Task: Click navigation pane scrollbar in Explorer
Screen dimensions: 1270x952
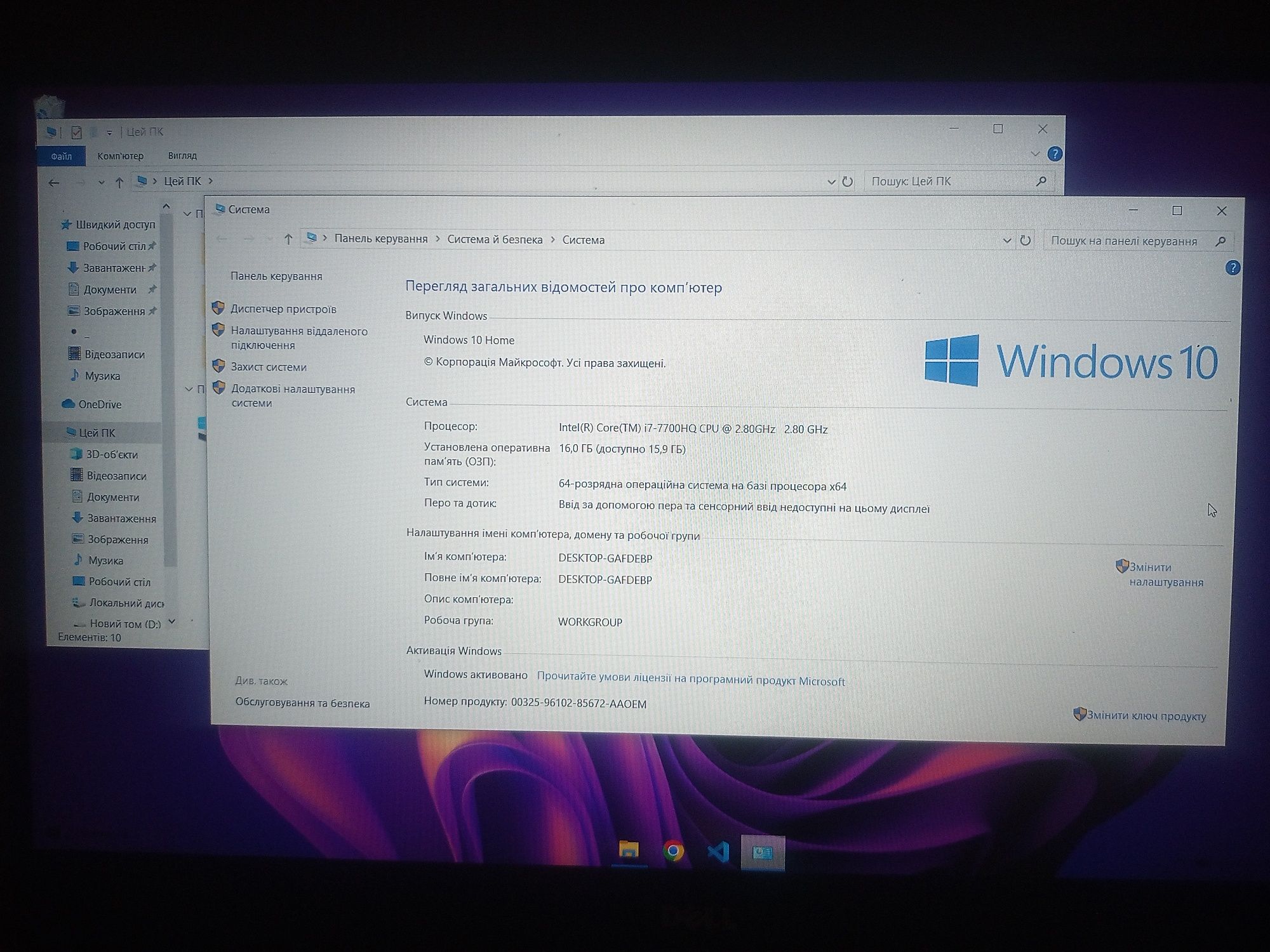Action: (169, 390)
